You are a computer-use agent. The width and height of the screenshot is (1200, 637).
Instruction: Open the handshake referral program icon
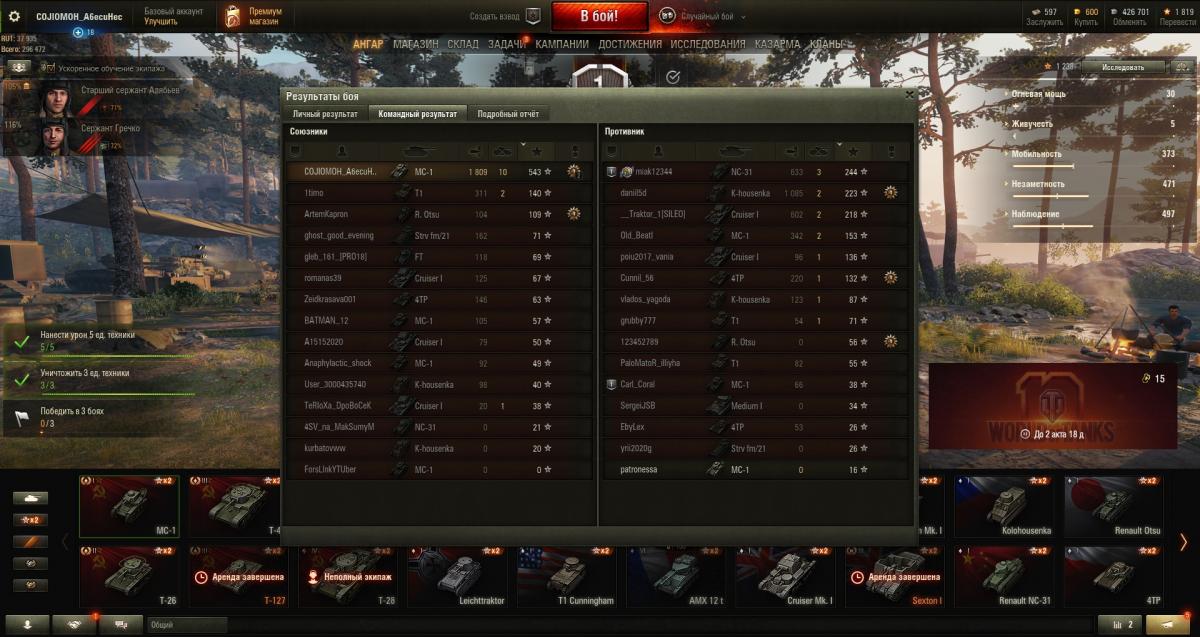pyautogui.click(x=74, y=624)
